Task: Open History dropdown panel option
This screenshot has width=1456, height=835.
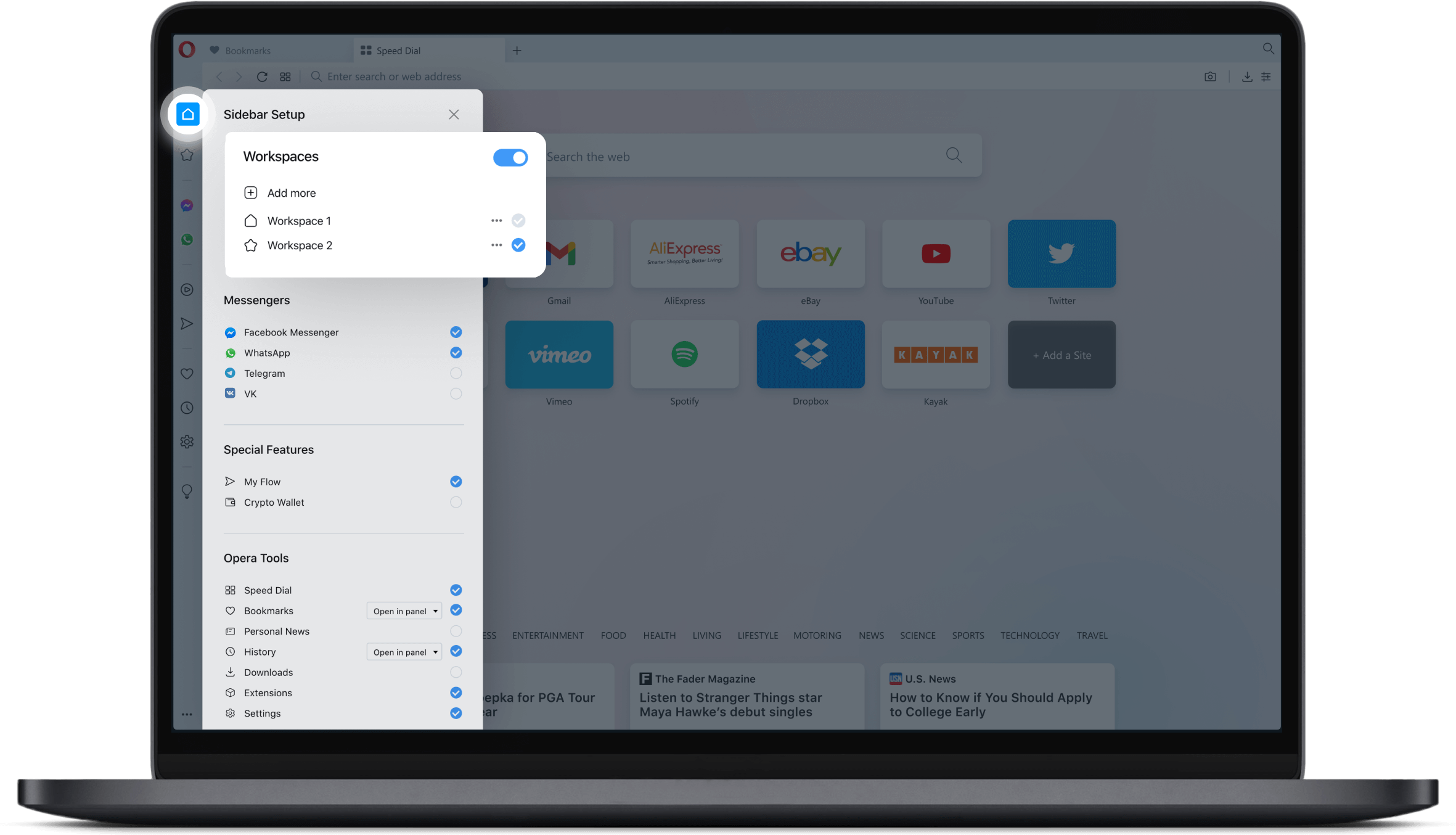Action: click(402, 652)
